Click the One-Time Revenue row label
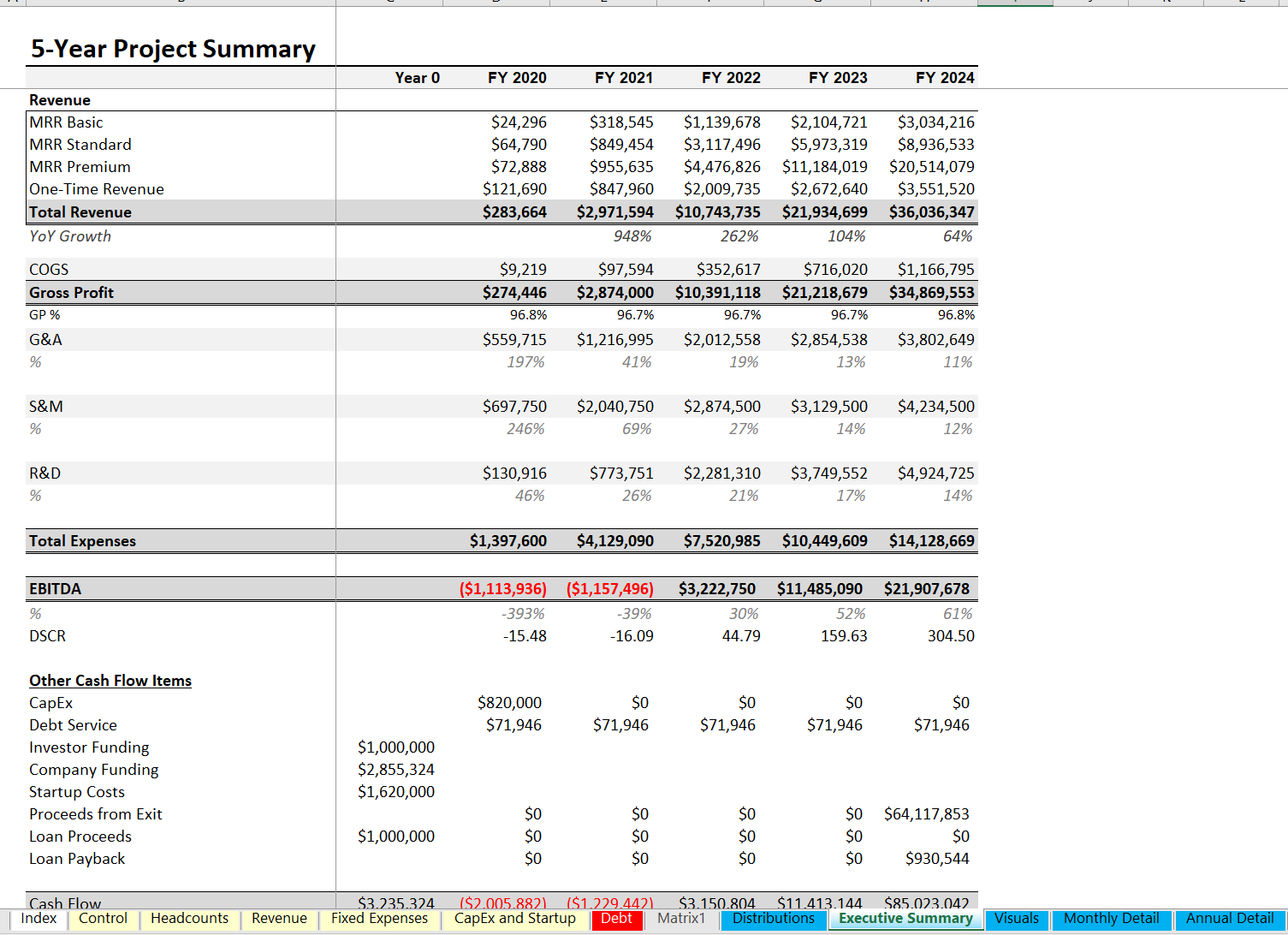 coord(97,189)
